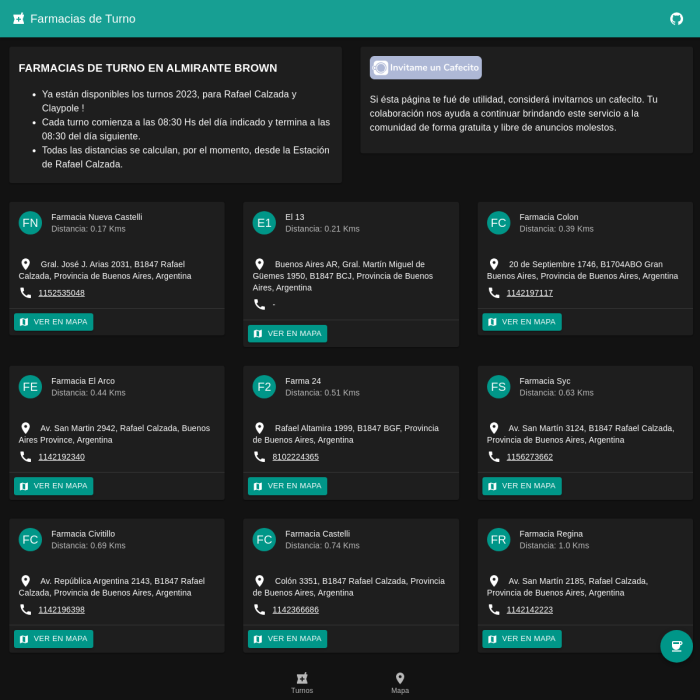Click the Invitame un Cafecito button
Image resolution: width=700 pixels, height=700 pixels.
[x=425, y=67]
